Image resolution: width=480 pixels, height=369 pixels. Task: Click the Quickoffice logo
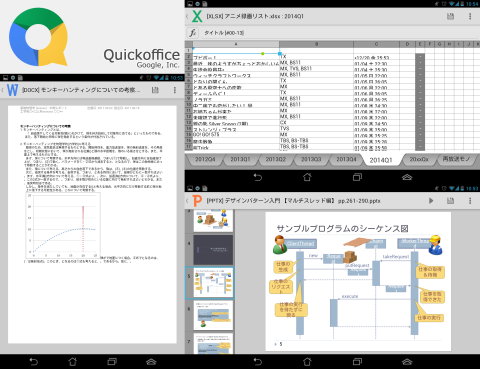[x=39, y=37]
